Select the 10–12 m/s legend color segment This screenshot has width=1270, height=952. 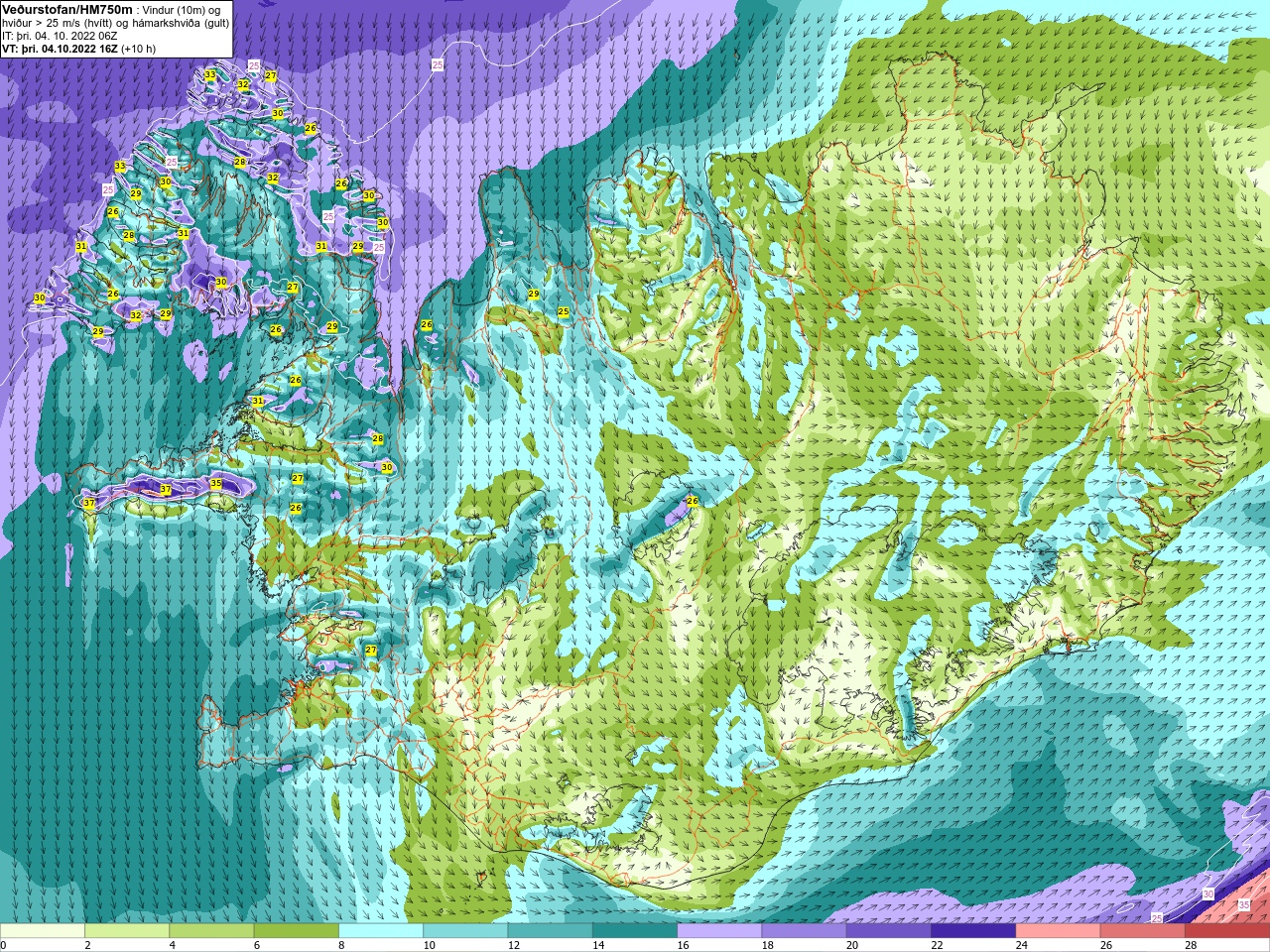pos(465,931)
